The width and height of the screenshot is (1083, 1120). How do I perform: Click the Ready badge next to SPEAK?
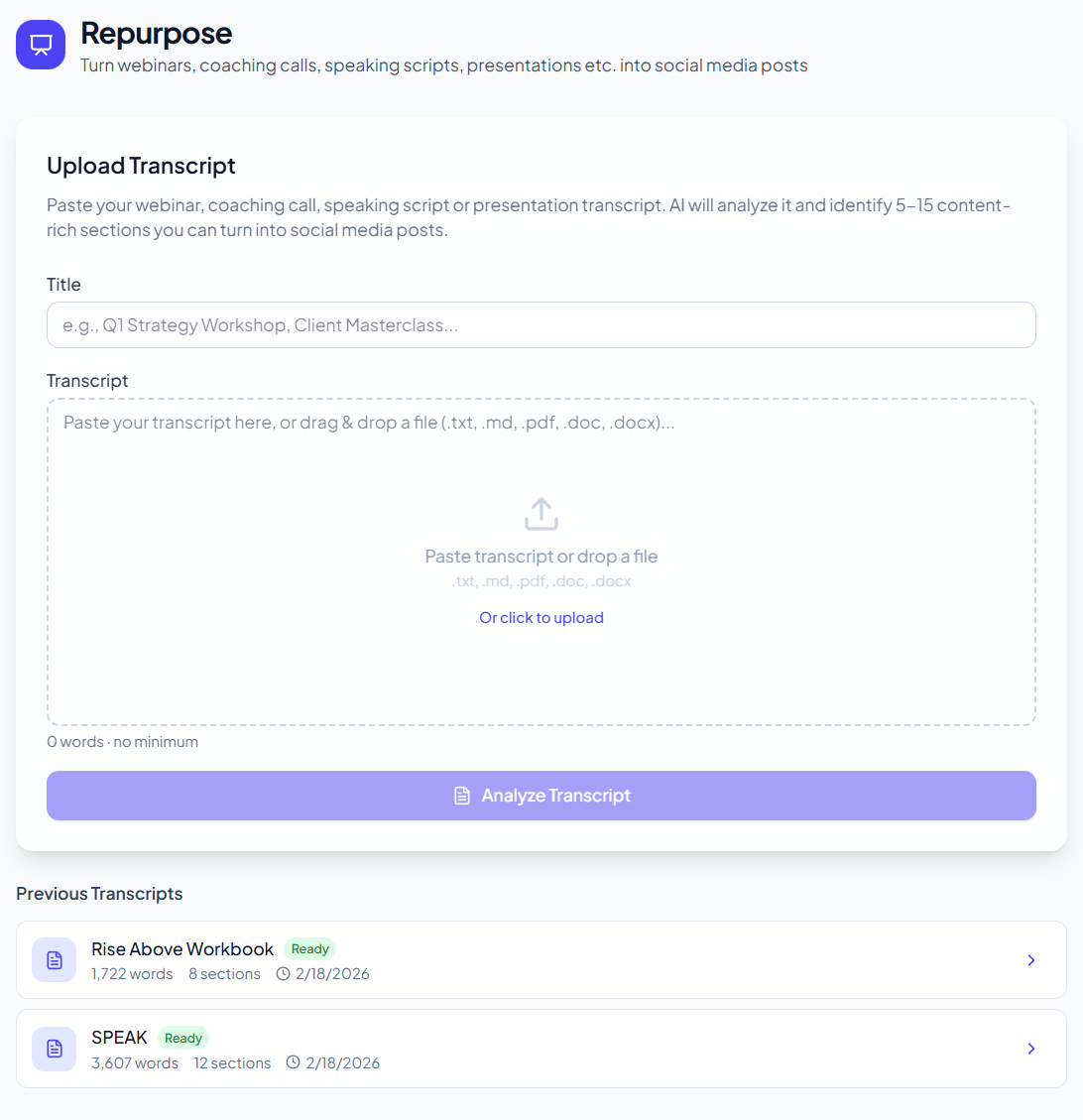point(183,1038)
